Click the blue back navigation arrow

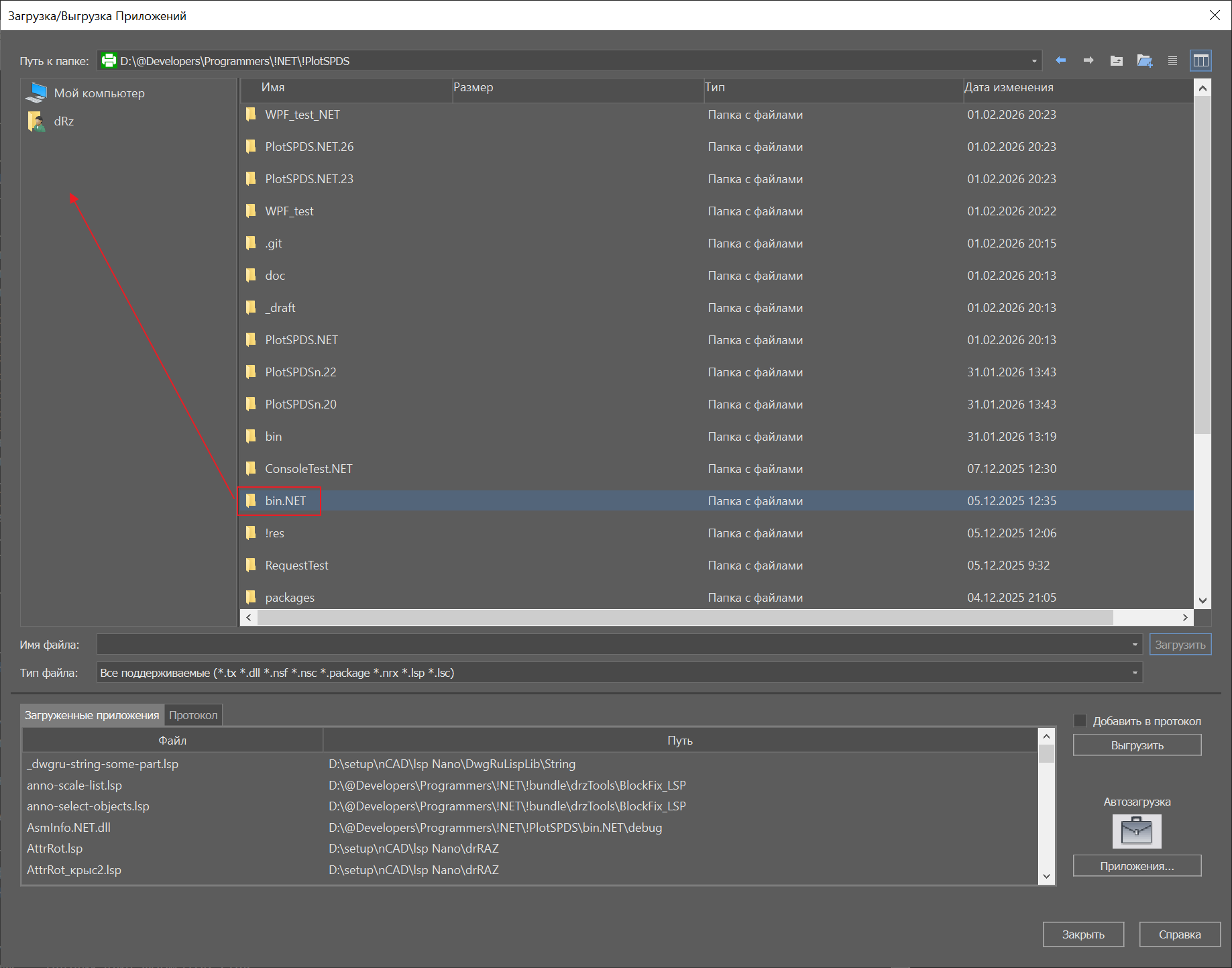tap(1060, 60)
